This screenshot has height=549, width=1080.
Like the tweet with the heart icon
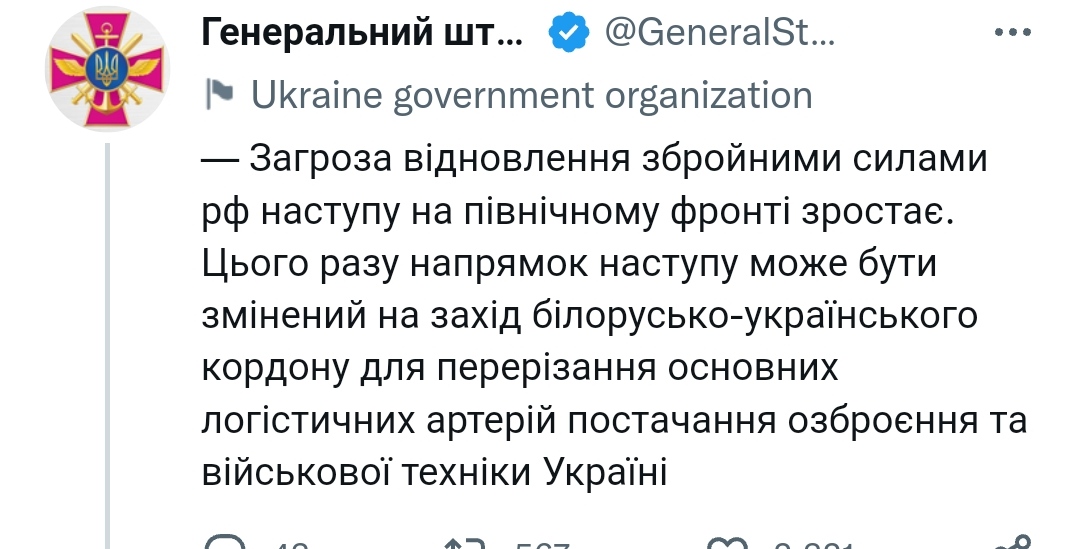point(726,543)
